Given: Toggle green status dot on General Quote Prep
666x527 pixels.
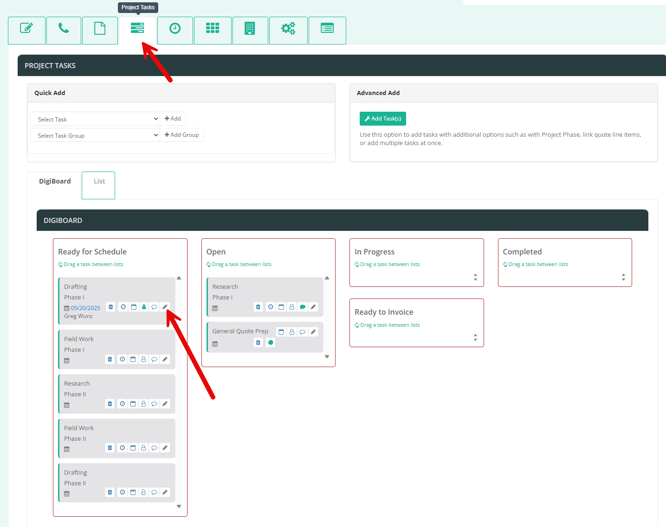Looking at the screenshot, I should pyautogui.click(x=270, y=343).
